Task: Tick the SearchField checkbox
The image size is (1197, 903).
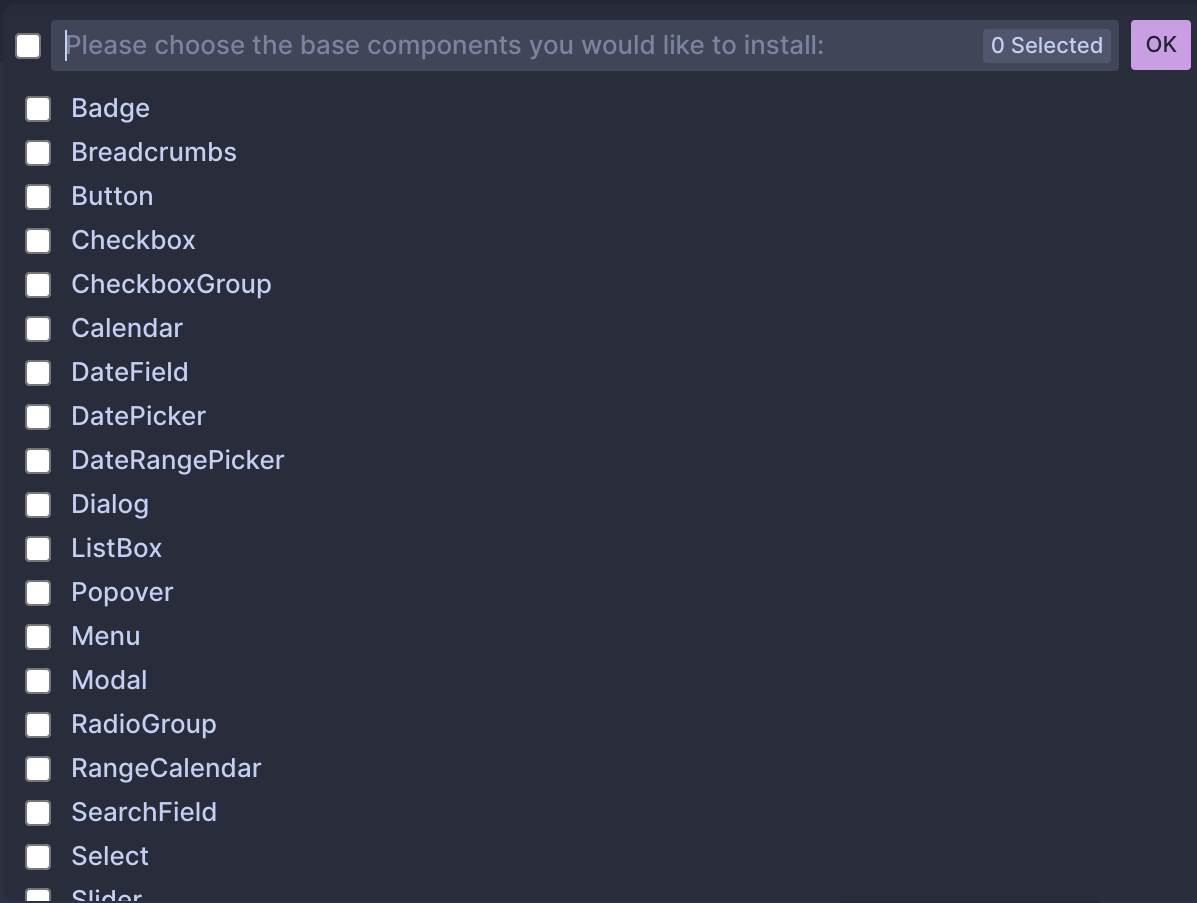Action: [38, 813]
